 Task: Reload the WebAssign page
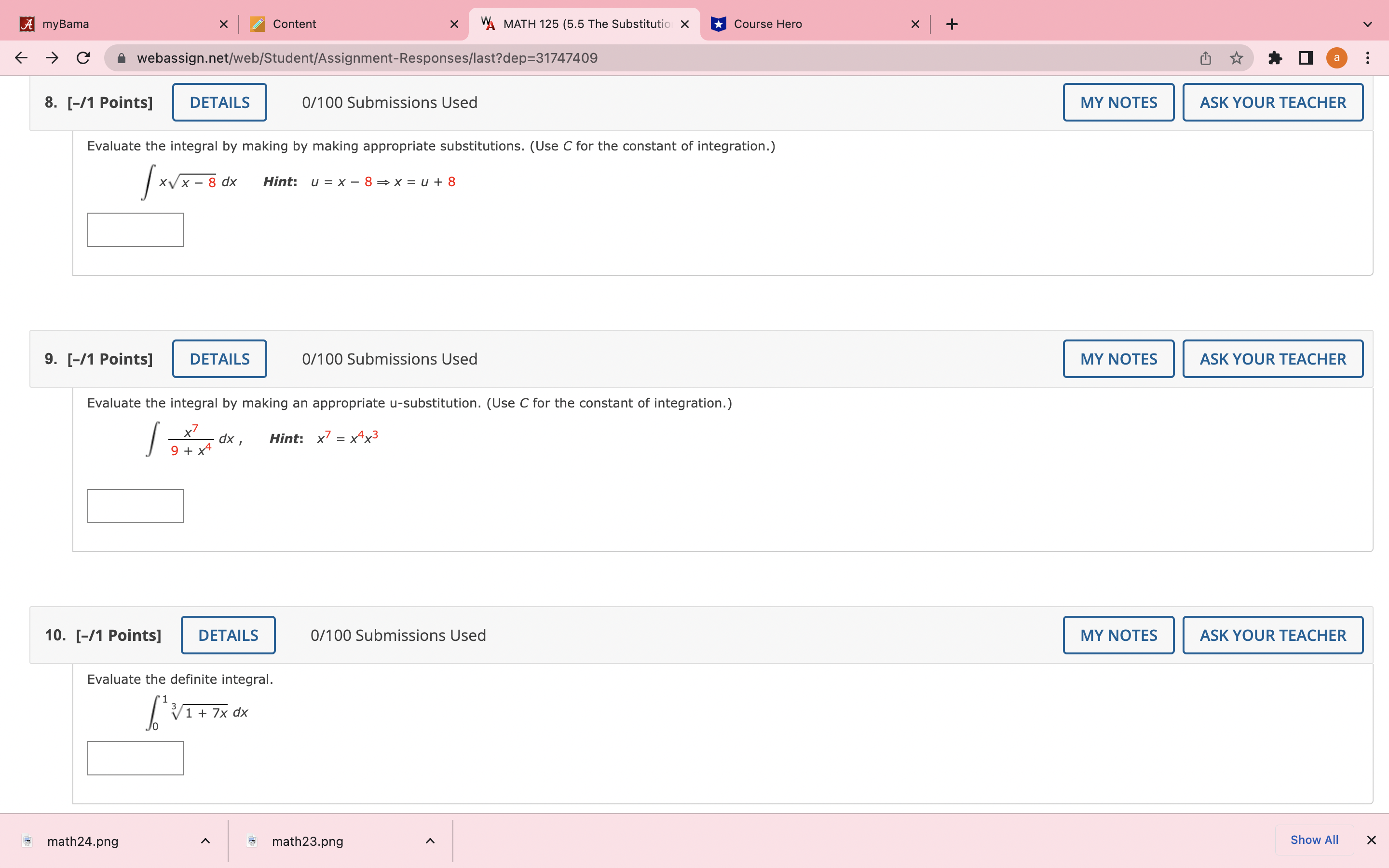pos(83,58)
